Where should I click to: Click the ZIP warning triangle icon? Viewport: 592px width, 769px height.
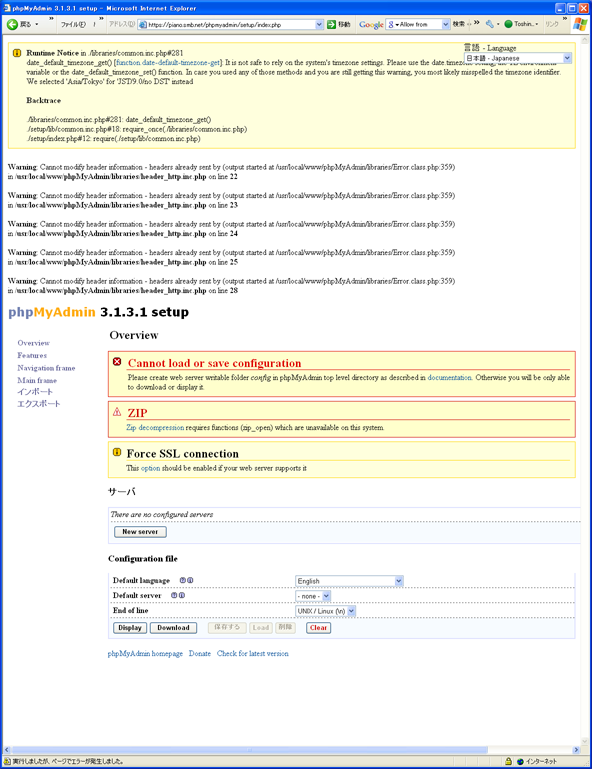click(117, 411)
